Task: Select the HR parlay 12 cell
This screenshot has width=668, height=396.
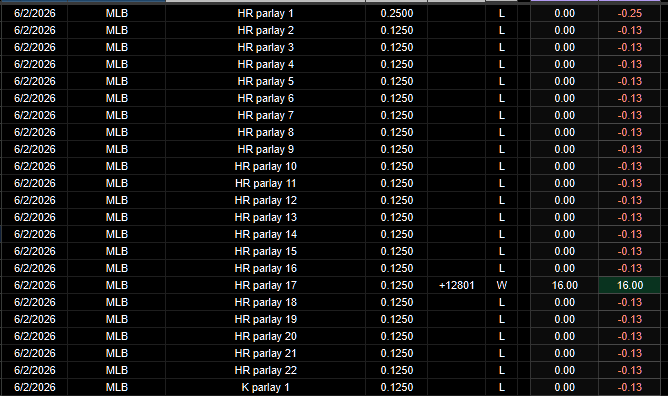Action: (x=265, y=200)
